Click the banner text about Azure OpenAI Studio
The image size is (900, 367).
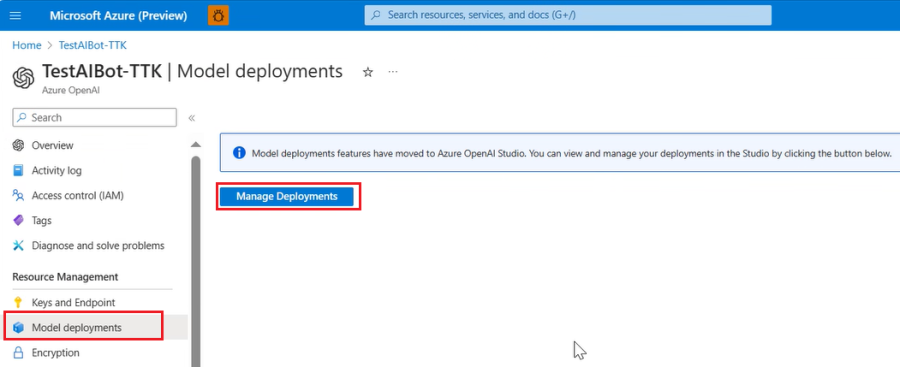572,153
